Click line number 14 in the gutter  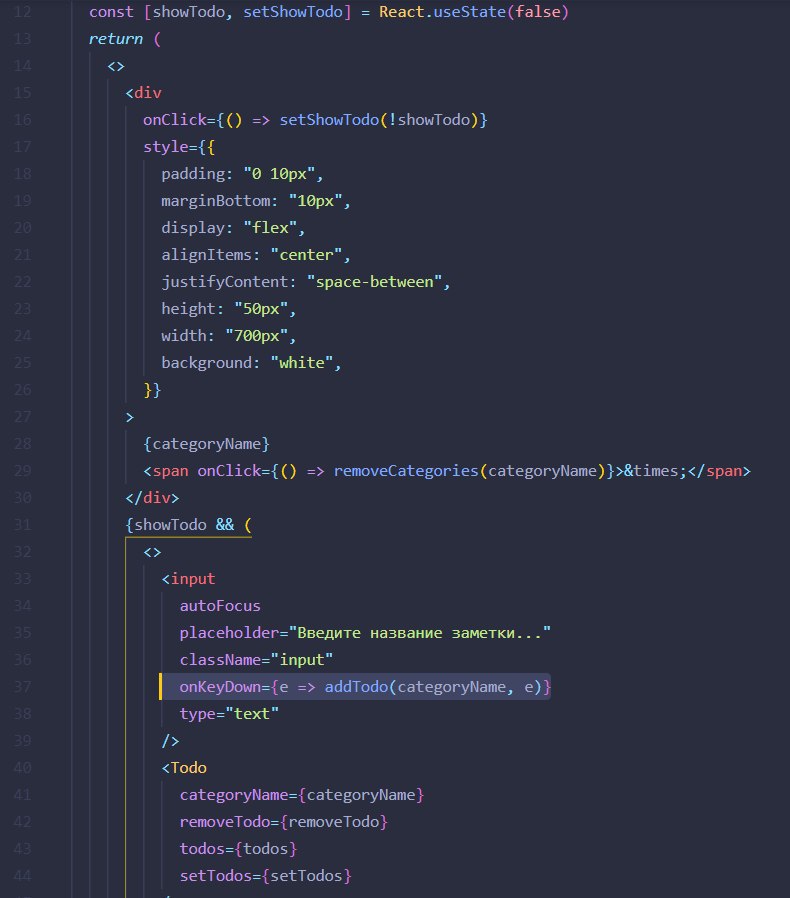click(22, 66)
